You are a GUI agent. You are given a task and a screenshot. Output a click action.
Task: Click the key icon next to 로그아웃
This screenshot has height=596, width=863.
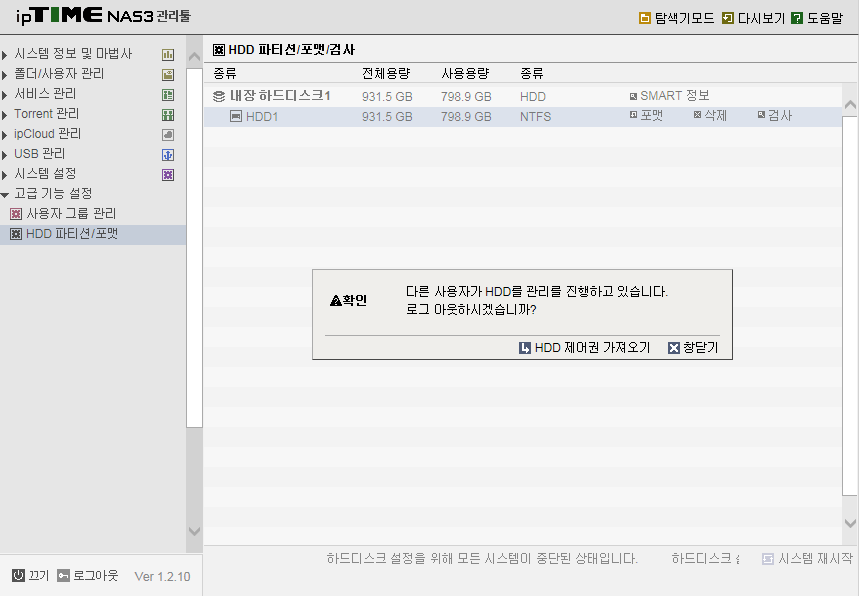click(63, 575)
